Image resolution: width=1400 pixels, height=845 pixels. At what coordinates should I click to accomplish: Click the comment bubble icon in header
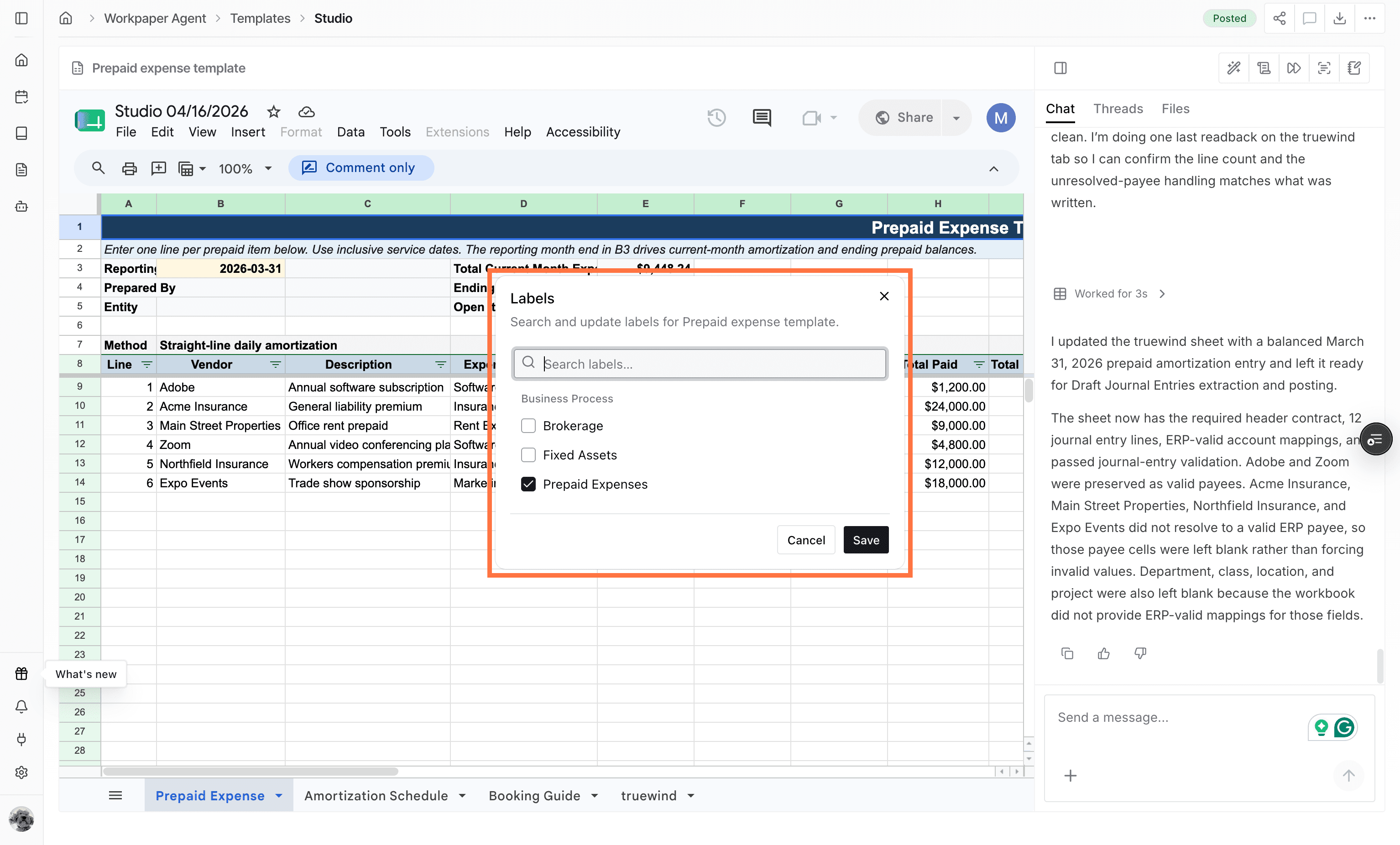coord(1309,18)
